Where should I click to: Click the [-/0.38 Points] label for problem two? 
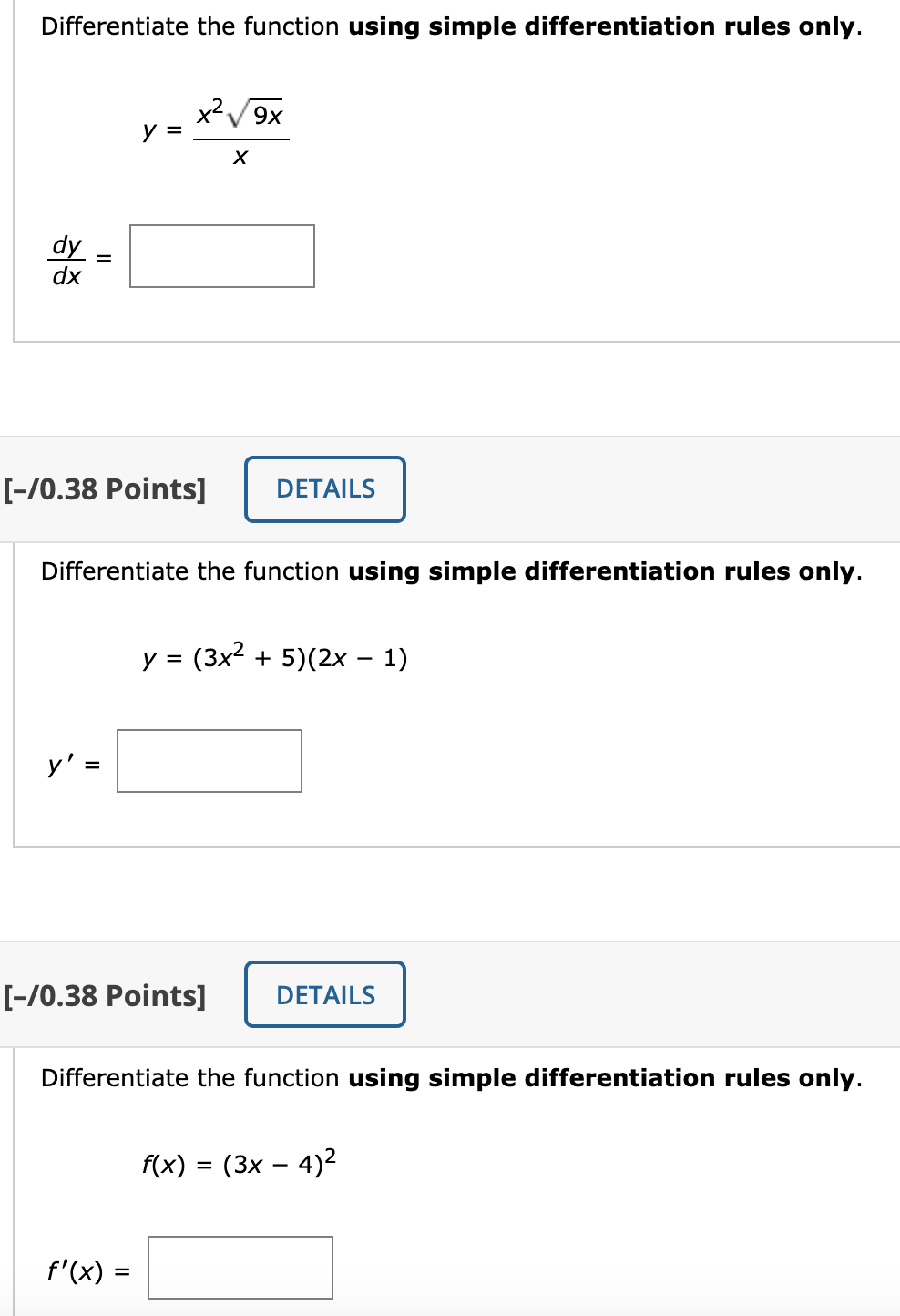pyautogui.click(x=104, y=488)
